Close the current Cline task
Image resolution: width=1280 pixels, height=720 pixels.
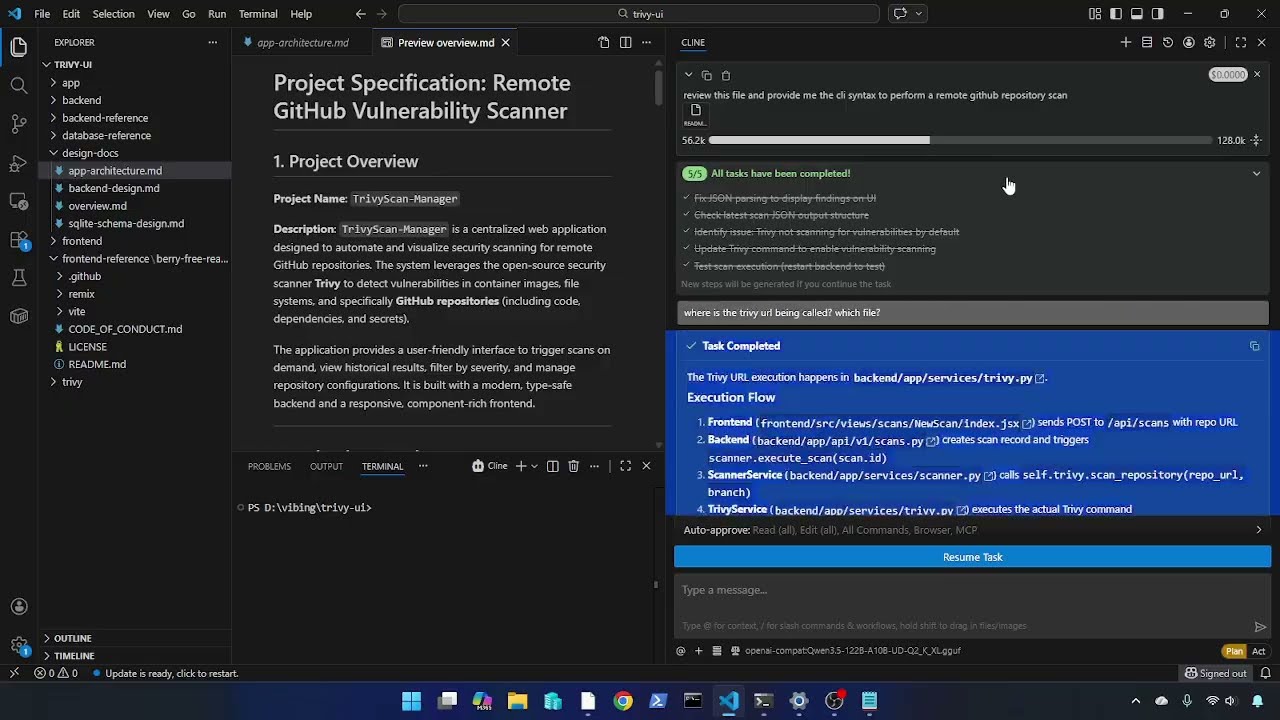click(x=1257, y=74)
